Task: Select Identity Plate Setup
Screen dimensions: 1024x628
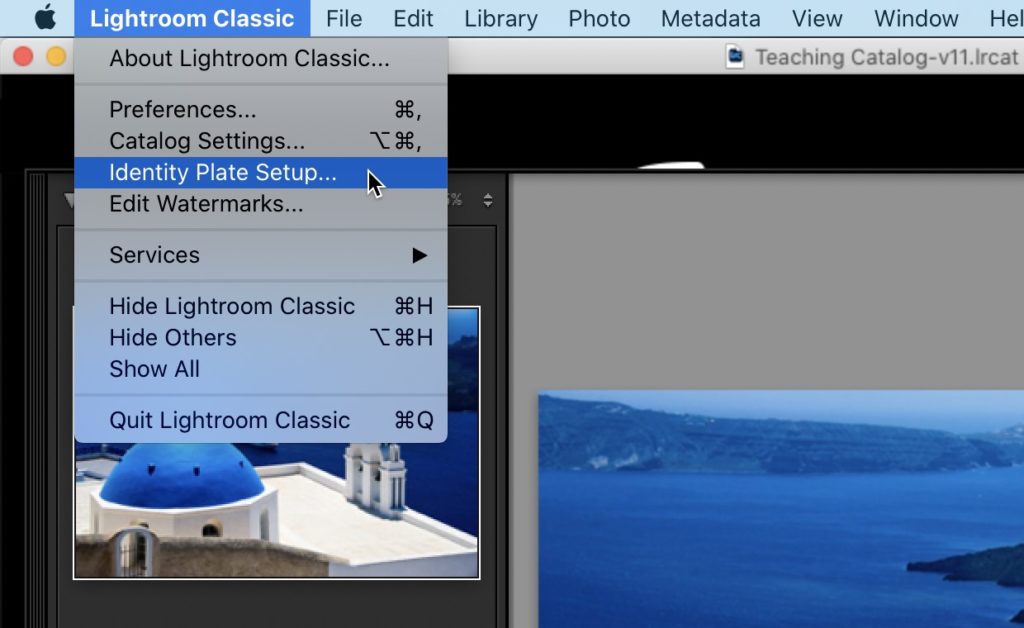Action: coord(261,172)
